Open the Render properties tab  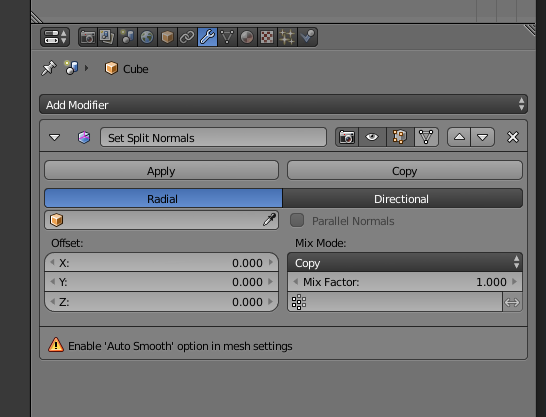[88, 37]
